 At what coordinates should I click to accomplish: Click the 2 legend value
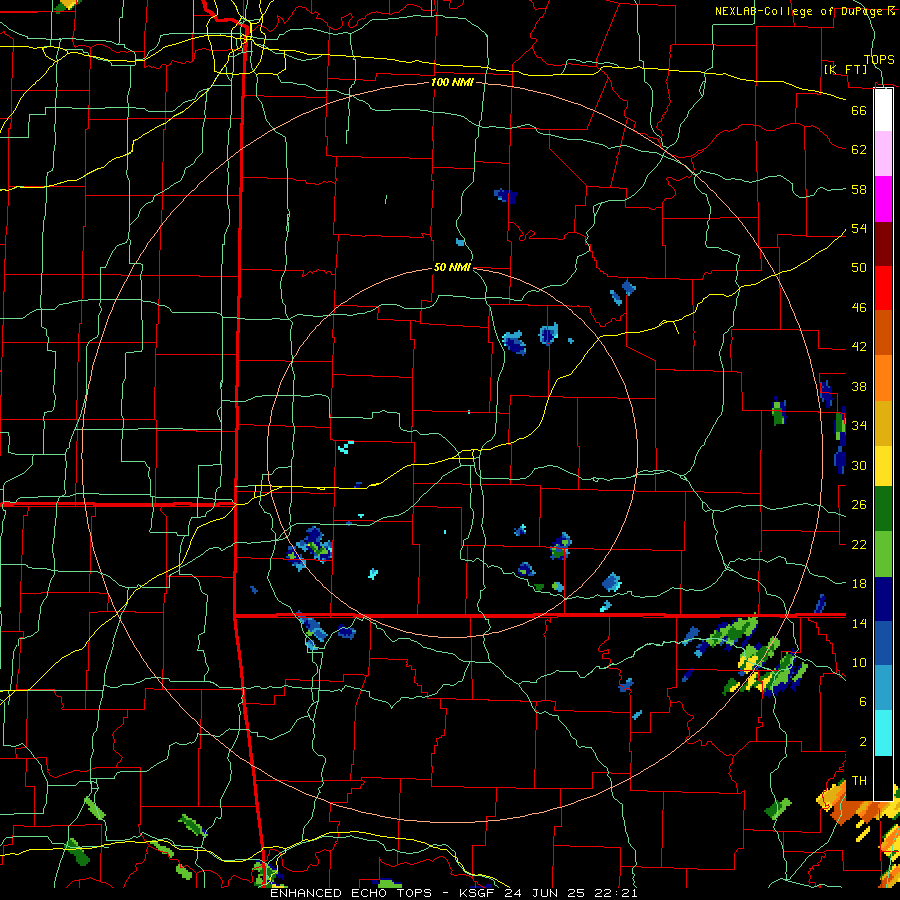pos(862,742)
